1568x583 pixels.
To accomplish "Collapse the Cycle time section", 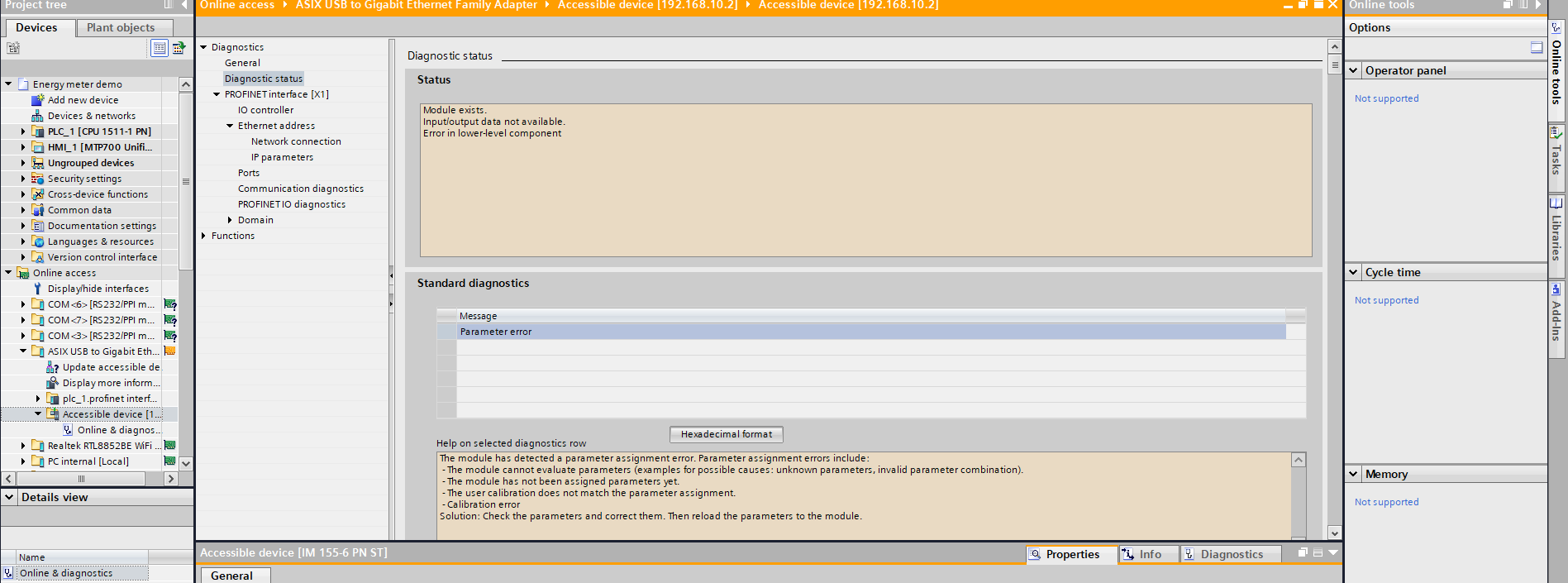I will point(1354,272).
